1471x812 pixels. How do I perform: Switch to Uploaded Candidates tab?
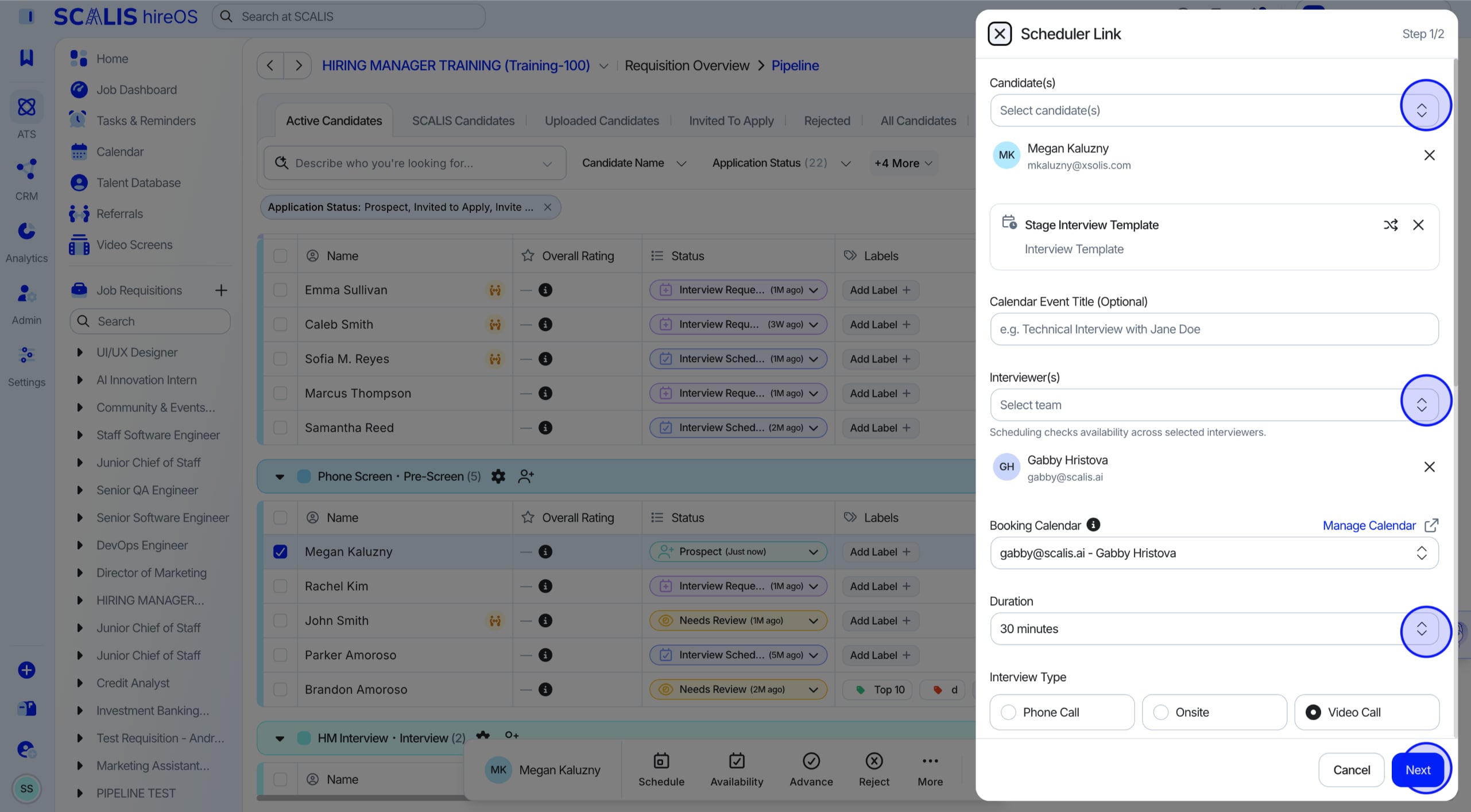tap(601, 121)
